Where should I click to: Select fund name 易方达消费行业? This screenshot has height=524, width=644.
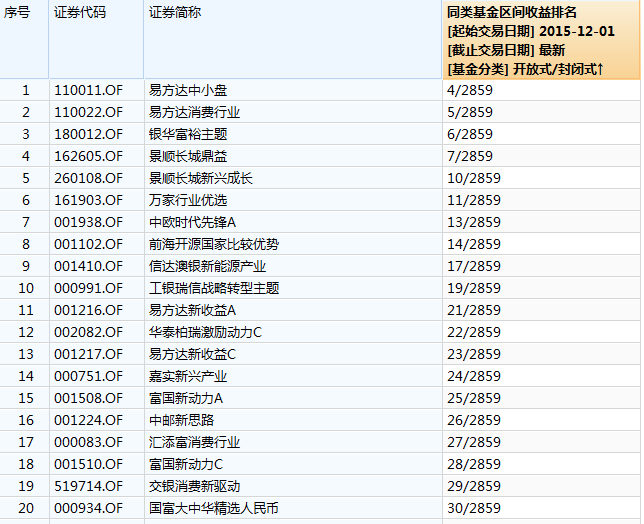click(195, 112)
